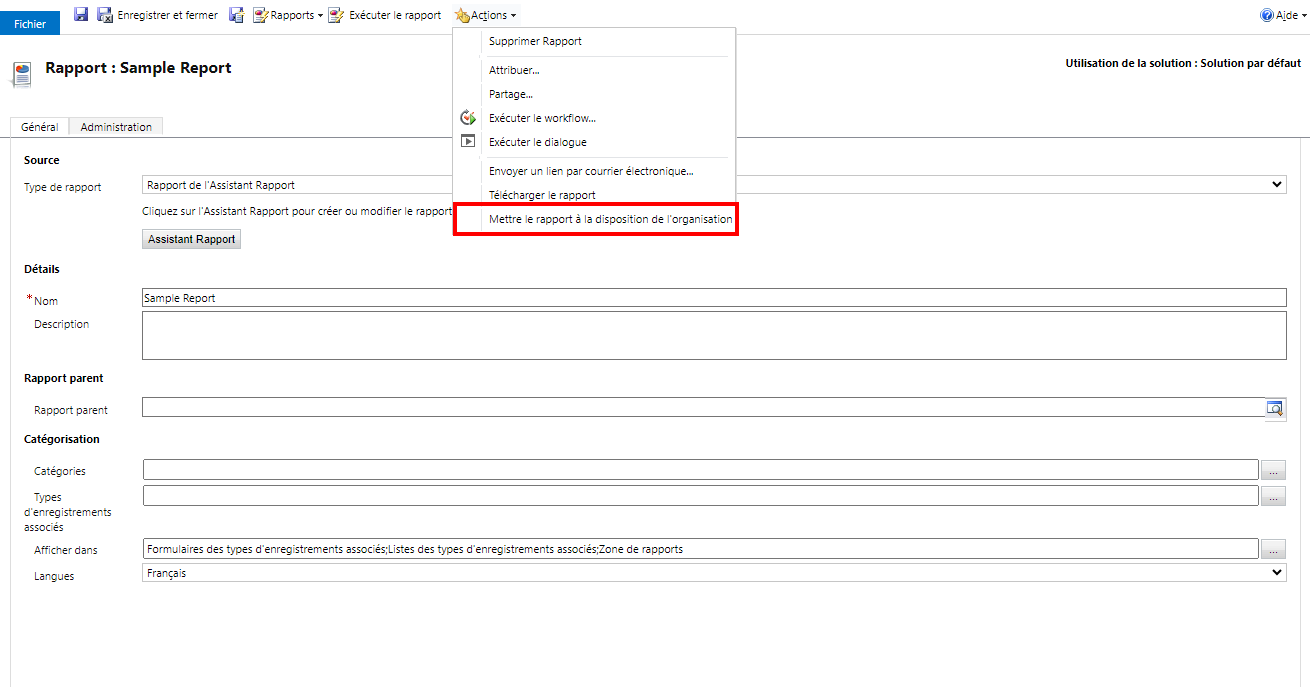Click the Actions star icon
1310x687 pixels.
click(x=462, y=15)
